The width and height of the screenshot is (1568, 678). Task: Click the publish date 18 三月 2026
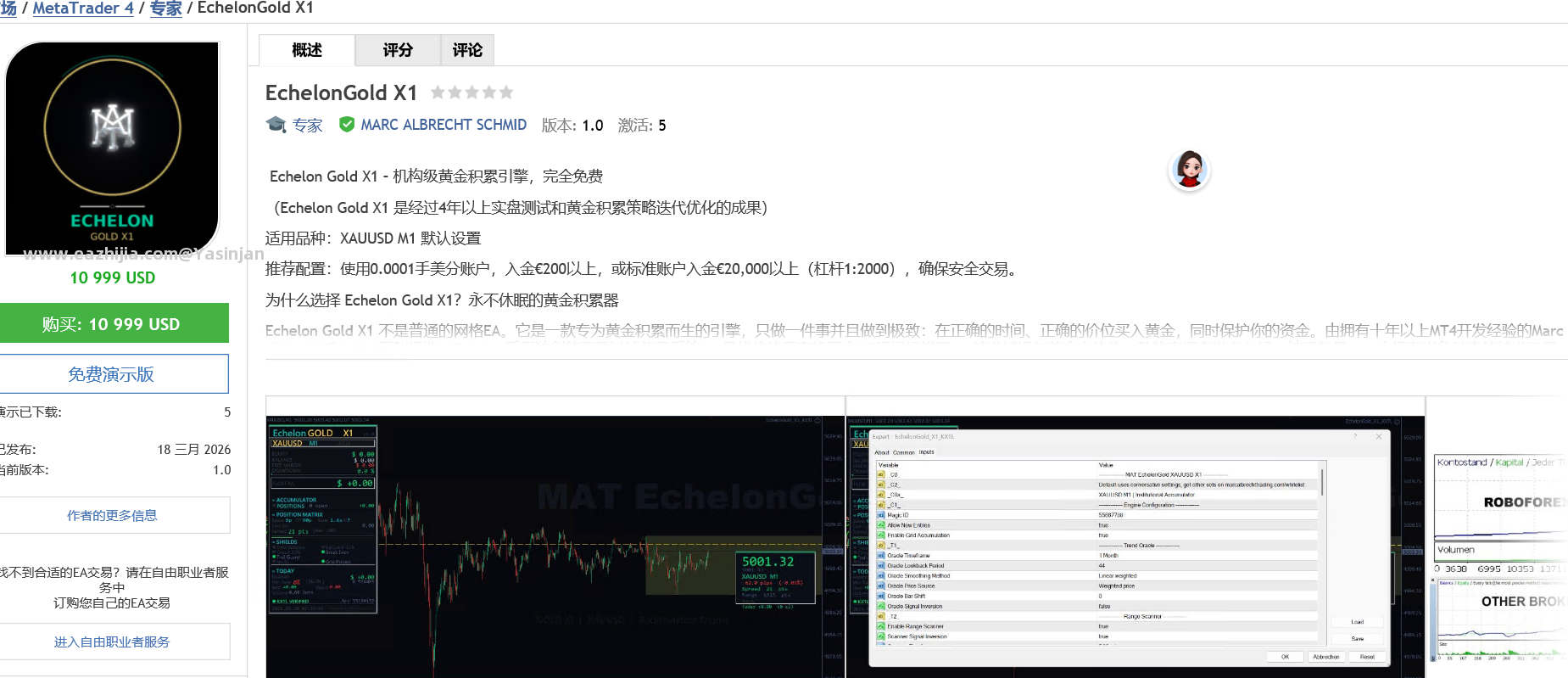click(194, 450)
